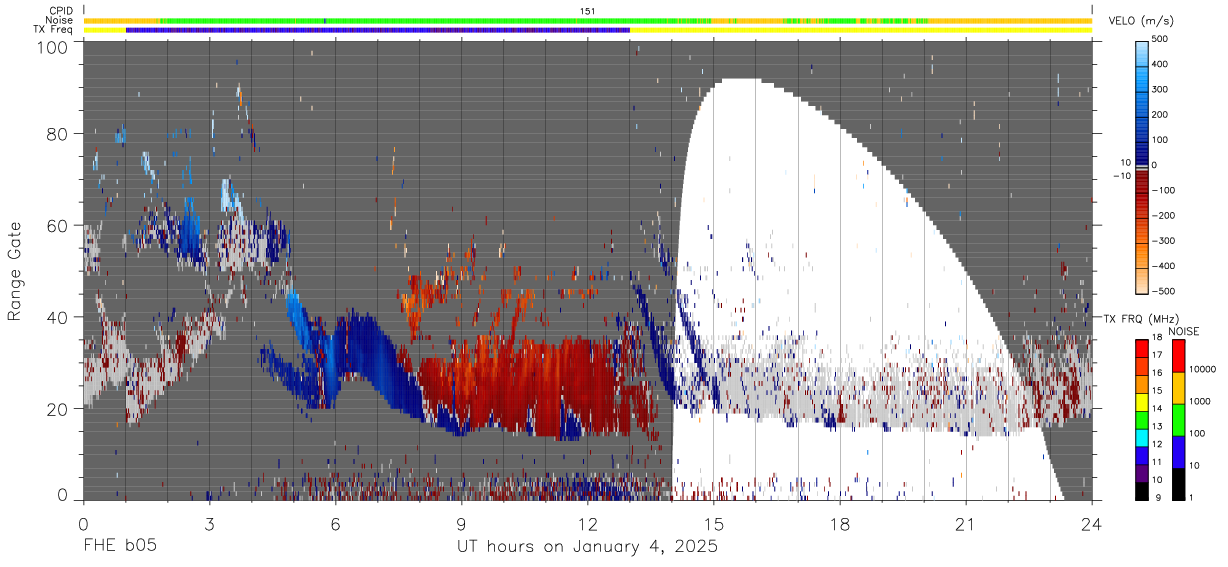This screenshot has height=567, width=1228.
Task: Click the -10 threshold label beside velocity colorbar
Action: click(1121, 176)
